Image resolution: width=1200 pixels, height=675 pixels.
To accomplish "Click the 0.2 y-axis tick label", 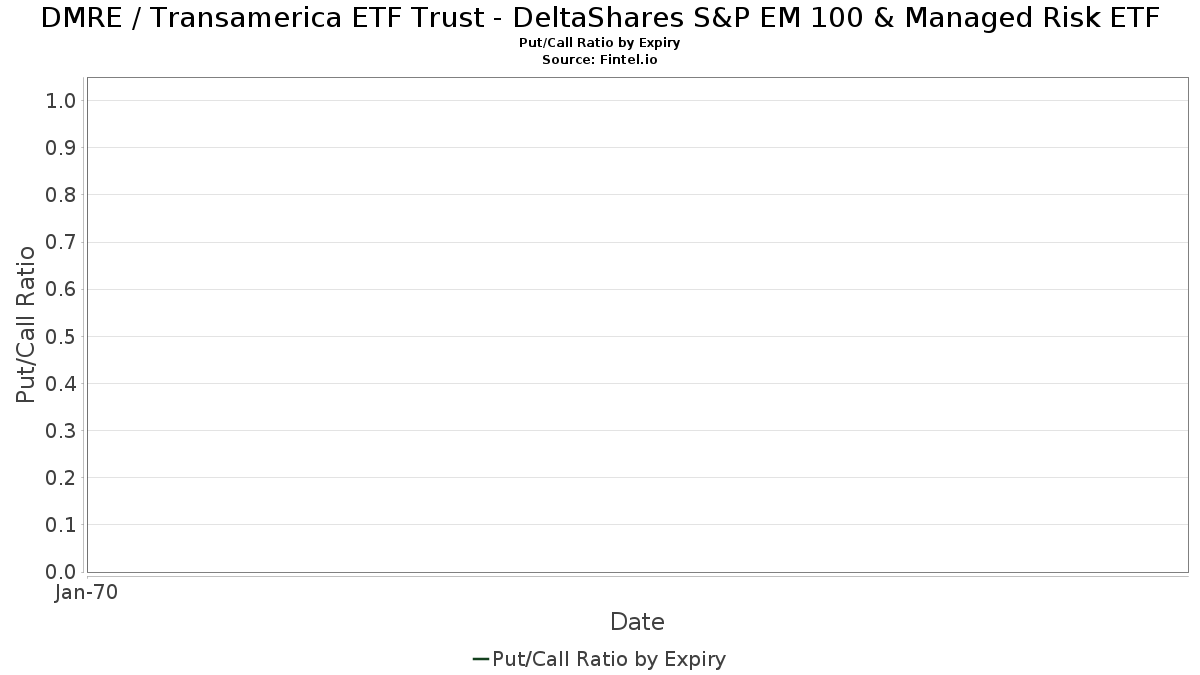I will coord(61,477).
